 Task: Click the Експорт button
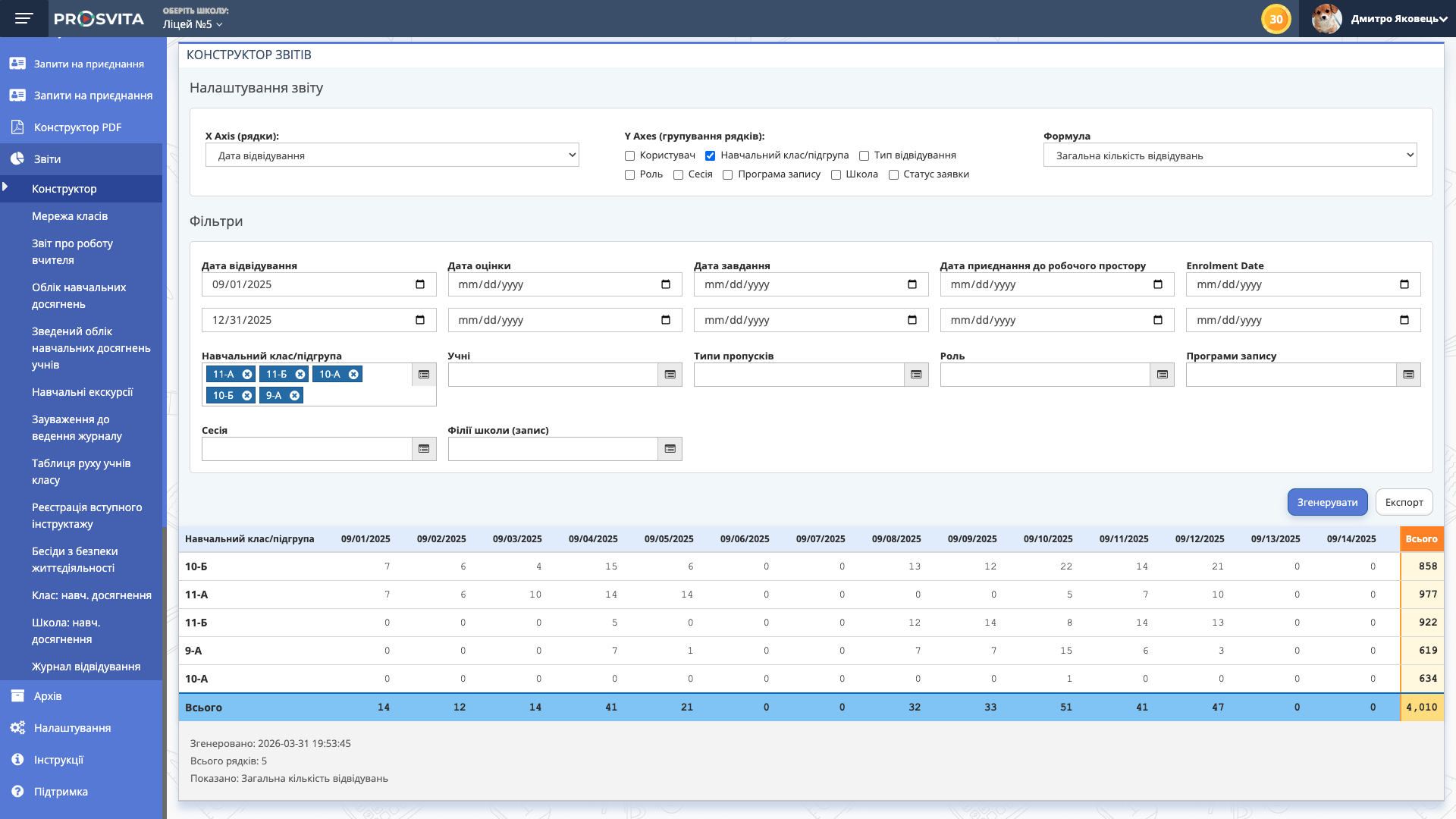1404,502
